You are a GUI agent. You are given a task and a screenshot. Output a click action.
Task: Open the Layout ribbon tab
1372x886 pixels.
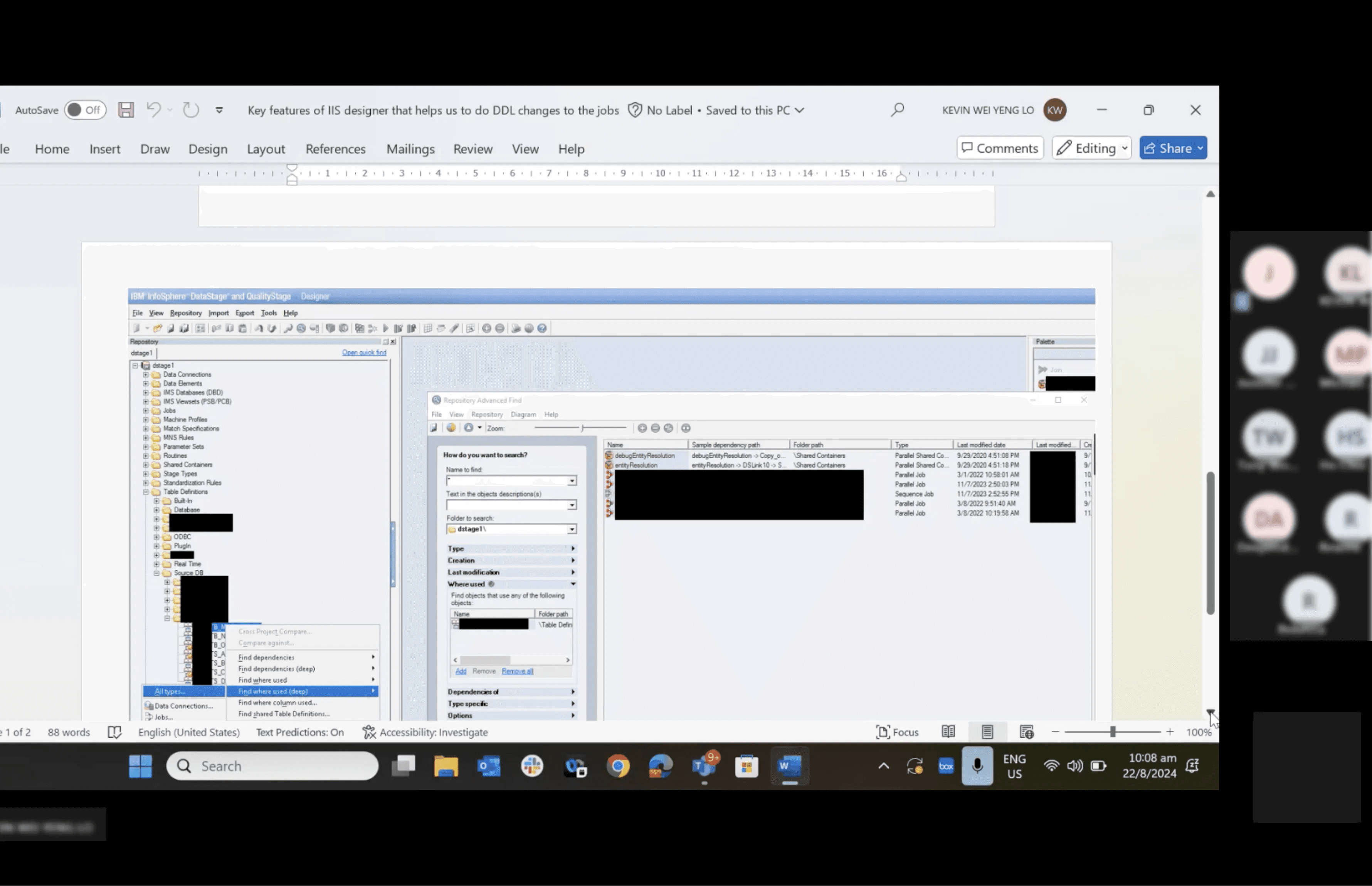click(x=266, y=149)
